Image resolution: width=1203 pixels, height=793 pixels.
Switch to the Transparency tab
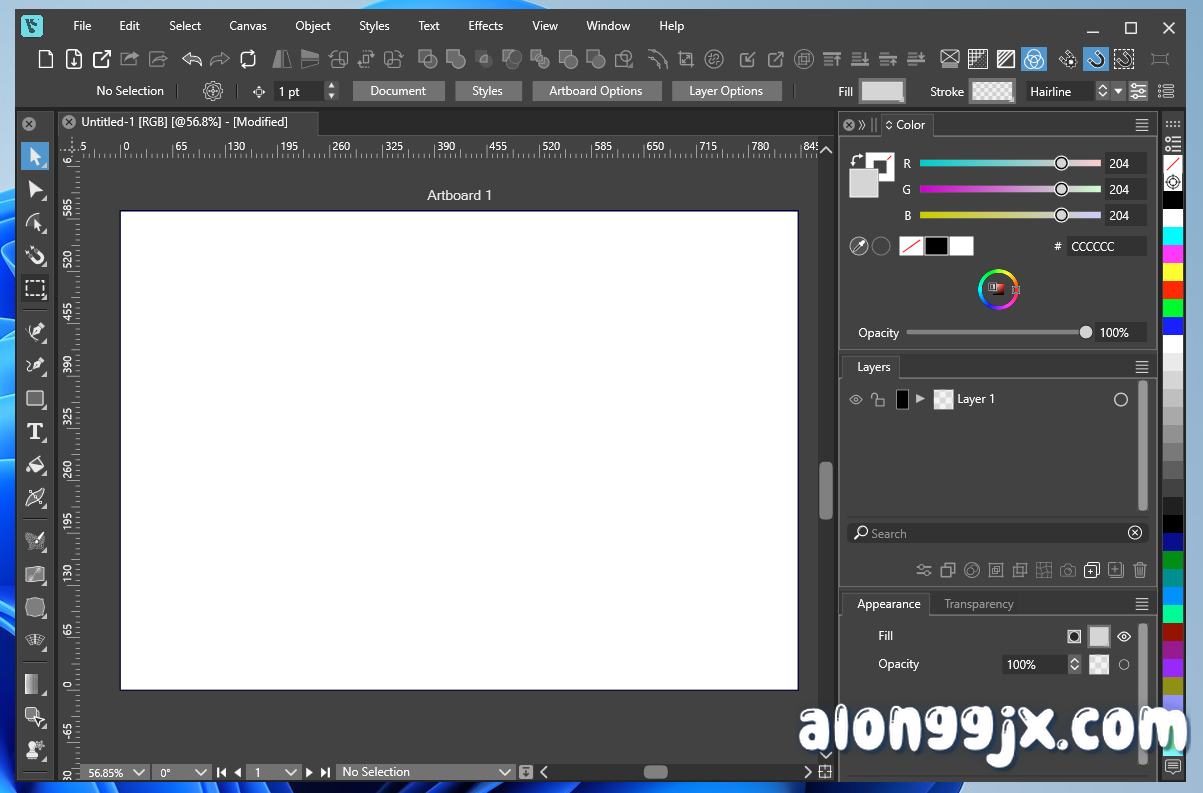coord(978,604)
